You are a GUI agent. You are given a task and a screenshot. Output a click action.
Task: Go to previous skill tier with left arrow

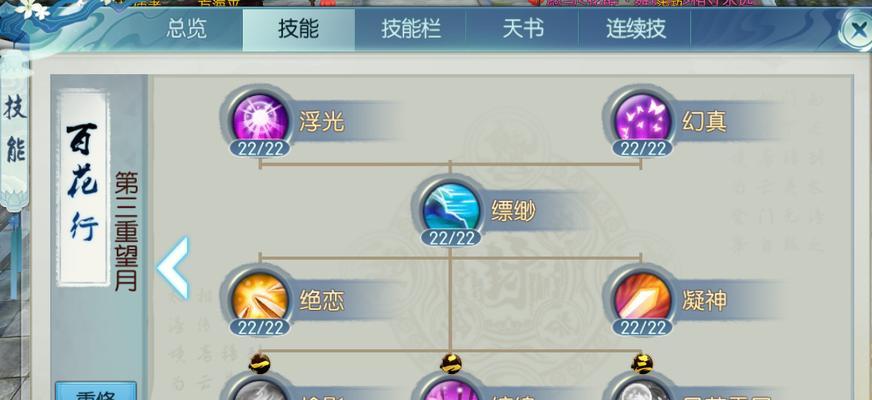point(174,268)
